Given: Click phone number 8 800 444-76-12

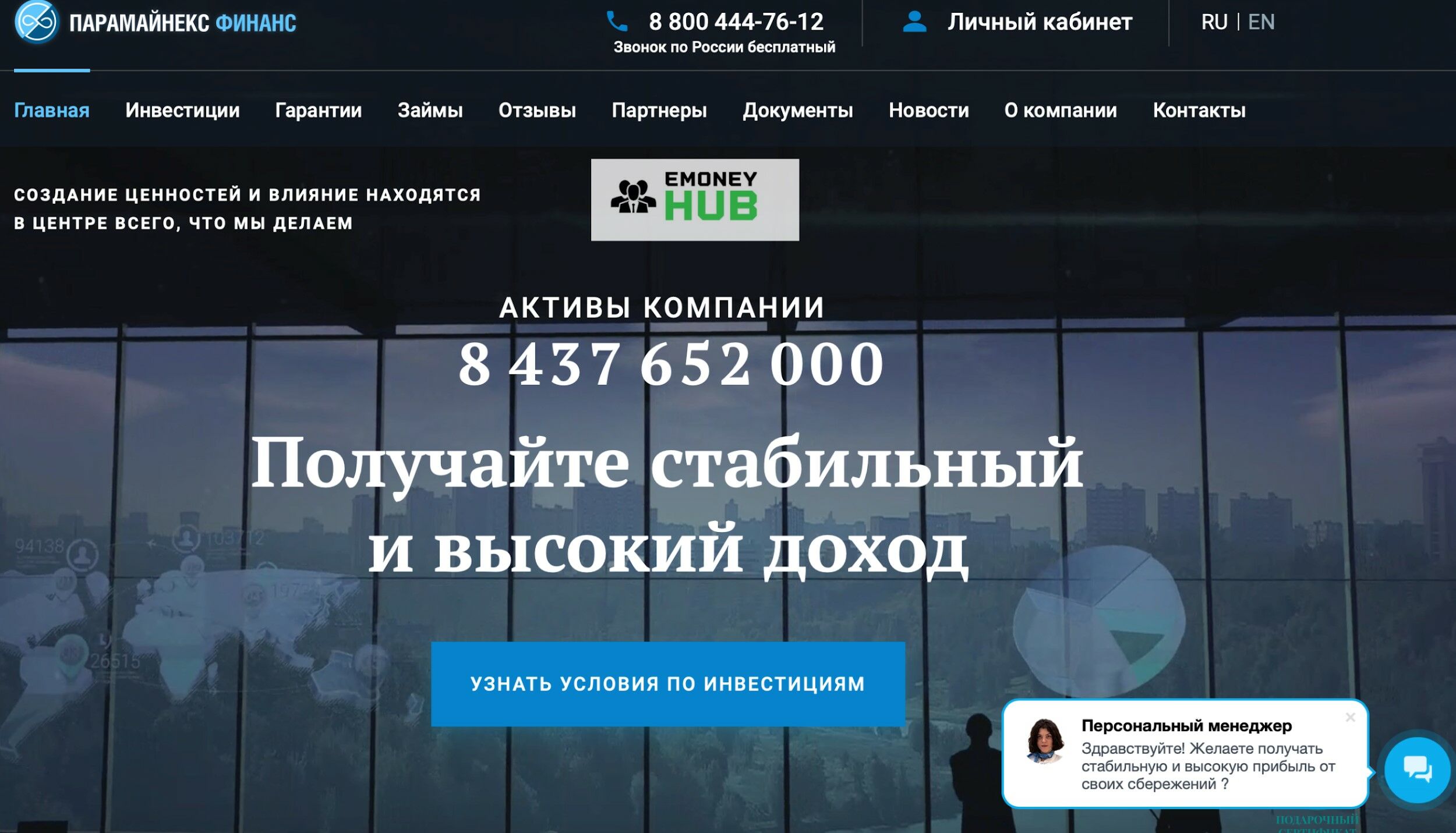Looking at the screenshot, I should coord(736,22).
